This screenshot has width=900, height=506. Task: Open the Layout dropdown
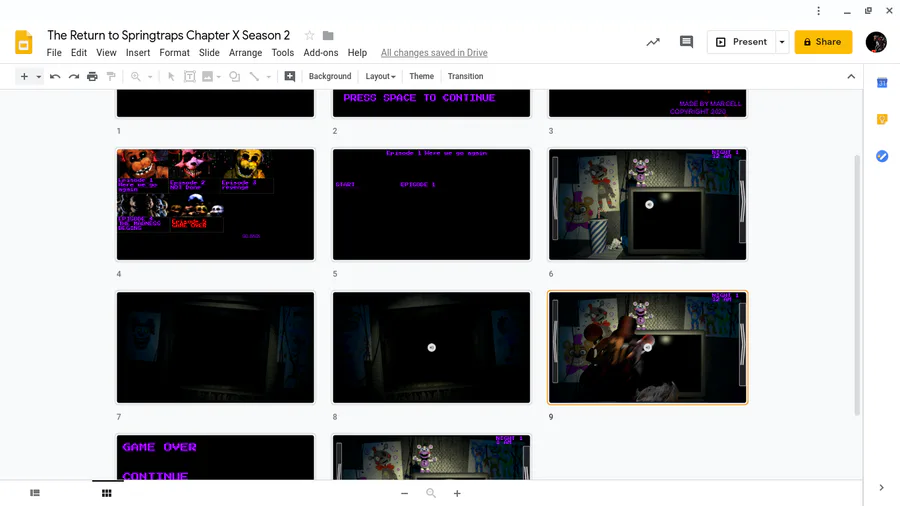(381, 76)
